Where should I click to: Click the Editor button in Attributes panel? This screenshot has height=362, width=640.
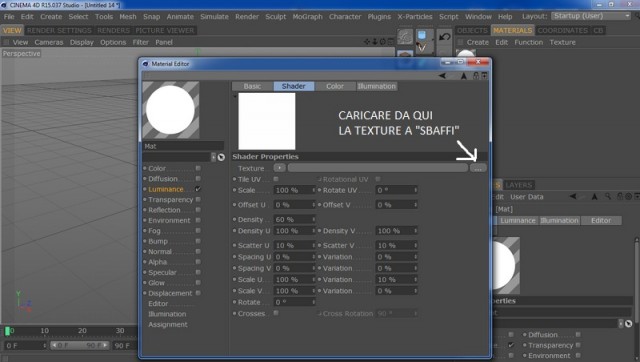(601, 220)
